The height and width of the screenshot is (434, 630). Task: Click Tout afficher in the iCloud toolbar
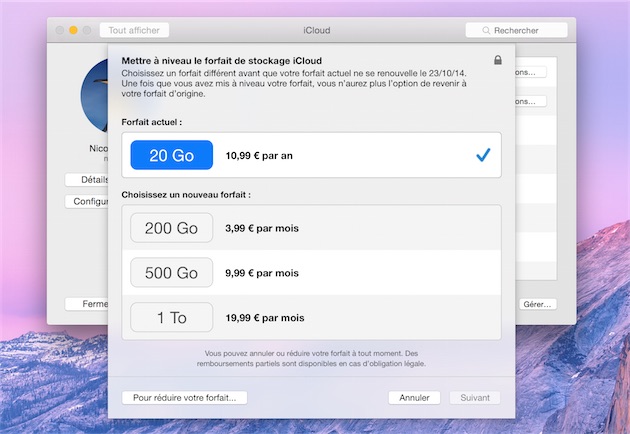[134, 30]
